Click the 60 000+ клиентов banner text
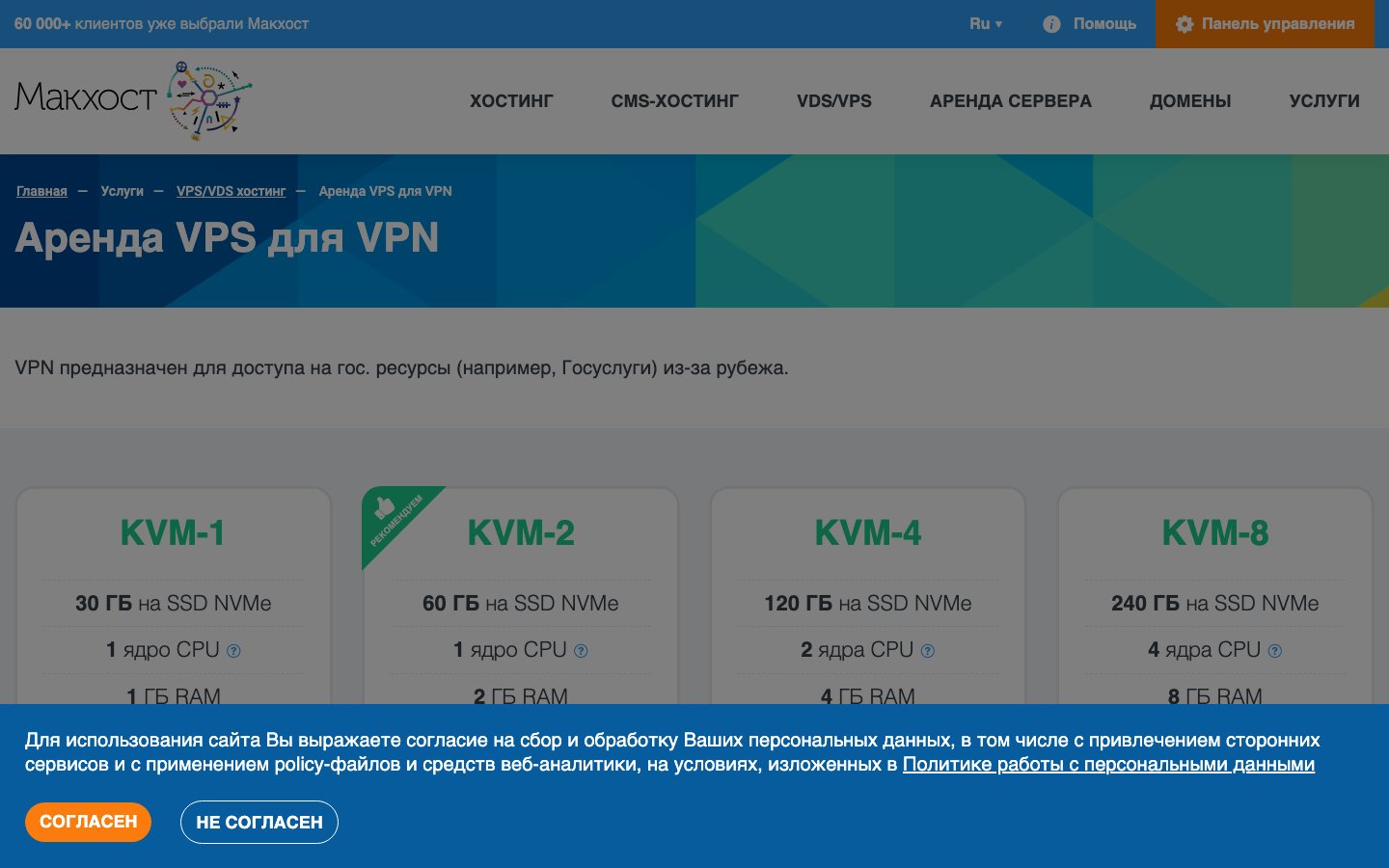This screenshot has height=868, width=1389. pos(161,24)
